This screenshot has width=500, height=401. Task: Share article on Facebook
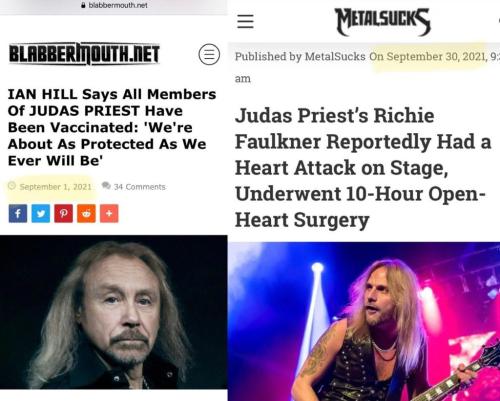point(18,213)
